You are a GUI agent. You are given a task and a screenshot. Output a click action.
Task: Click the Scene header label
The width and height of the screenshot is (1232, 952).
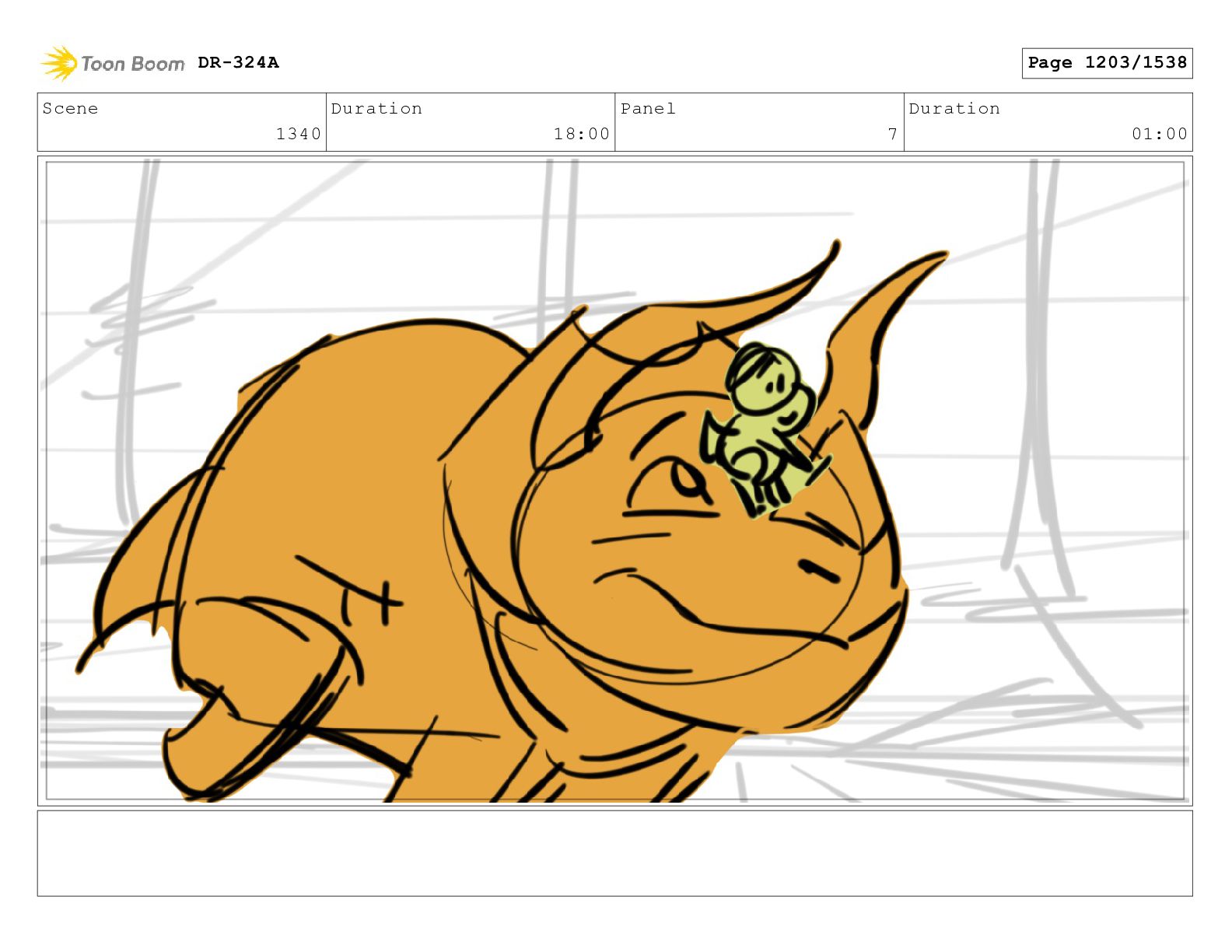[70, 108]
